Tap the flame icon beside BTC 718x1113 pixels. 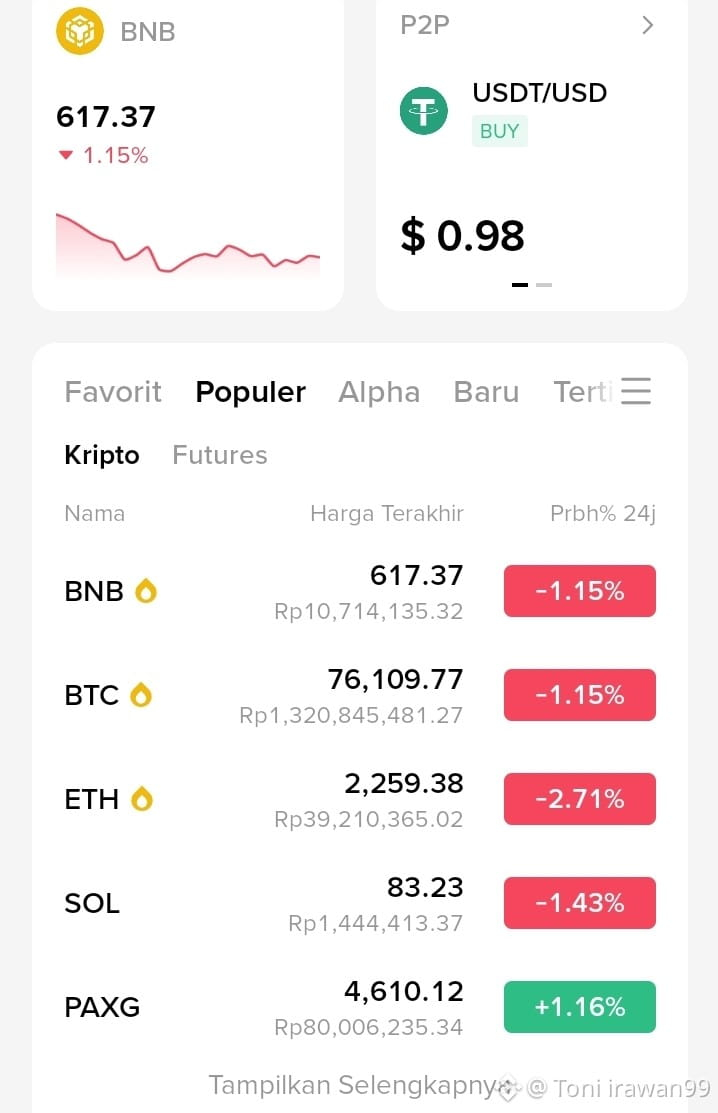pyautogui.click(x=141, y=695)
